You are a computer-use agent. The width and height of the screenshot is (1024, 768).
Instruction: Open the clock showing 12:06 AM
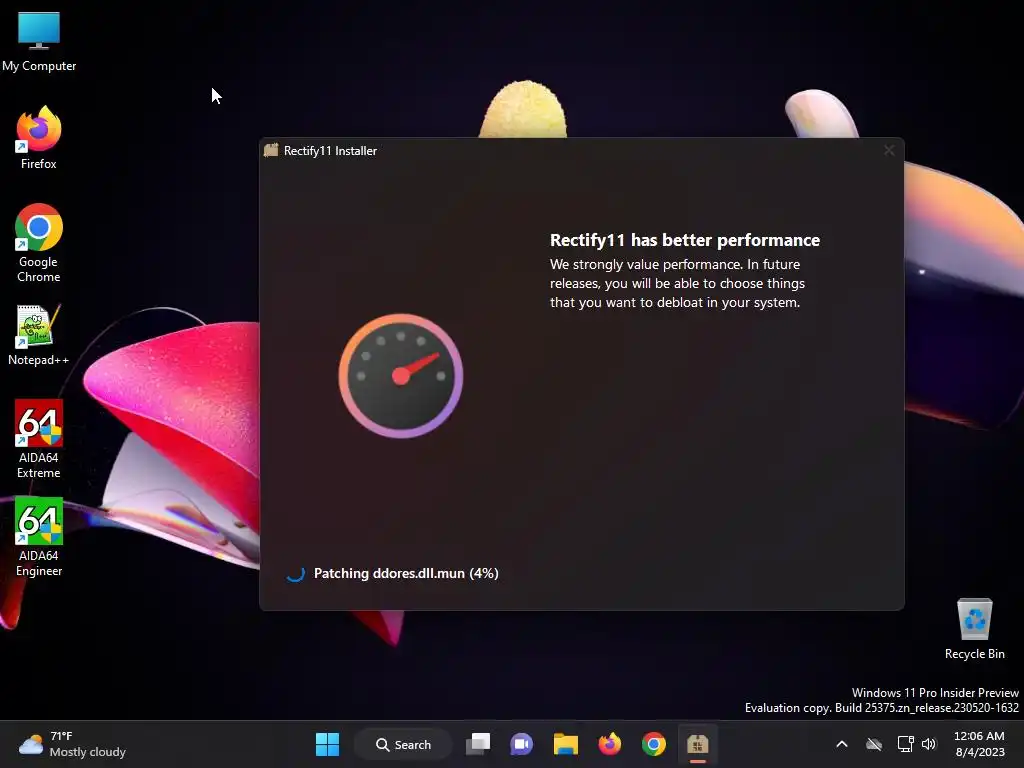click(979, 744)
